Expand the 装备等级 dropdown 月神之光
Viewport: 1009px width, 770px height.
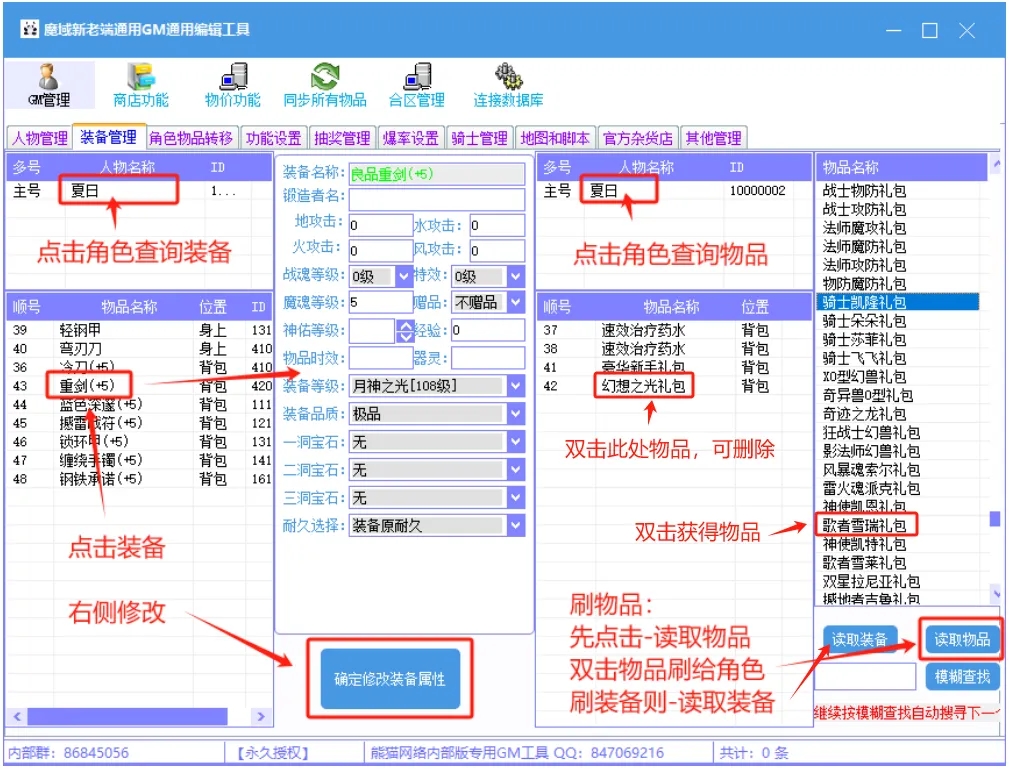pyautogui.click(x=515, y=386)
